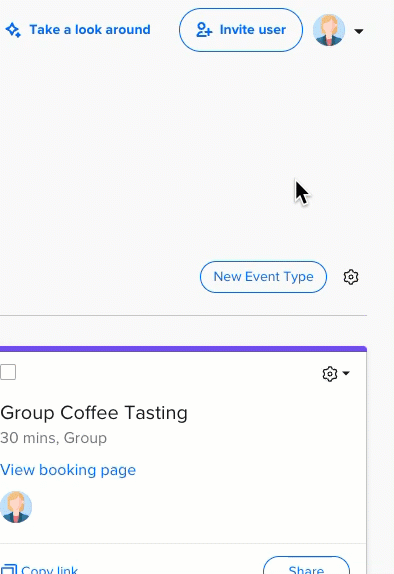Tick the Group Coffee Tasting checkbox

coord(8,372)
